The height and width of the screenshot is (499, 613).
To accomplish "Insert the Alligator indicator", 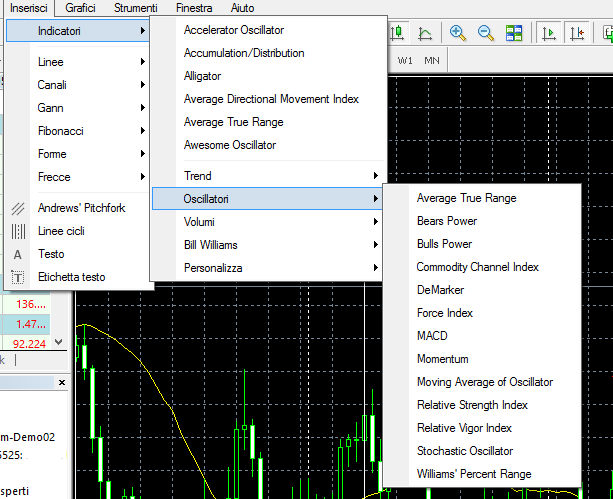I will [x=203, y=76].
